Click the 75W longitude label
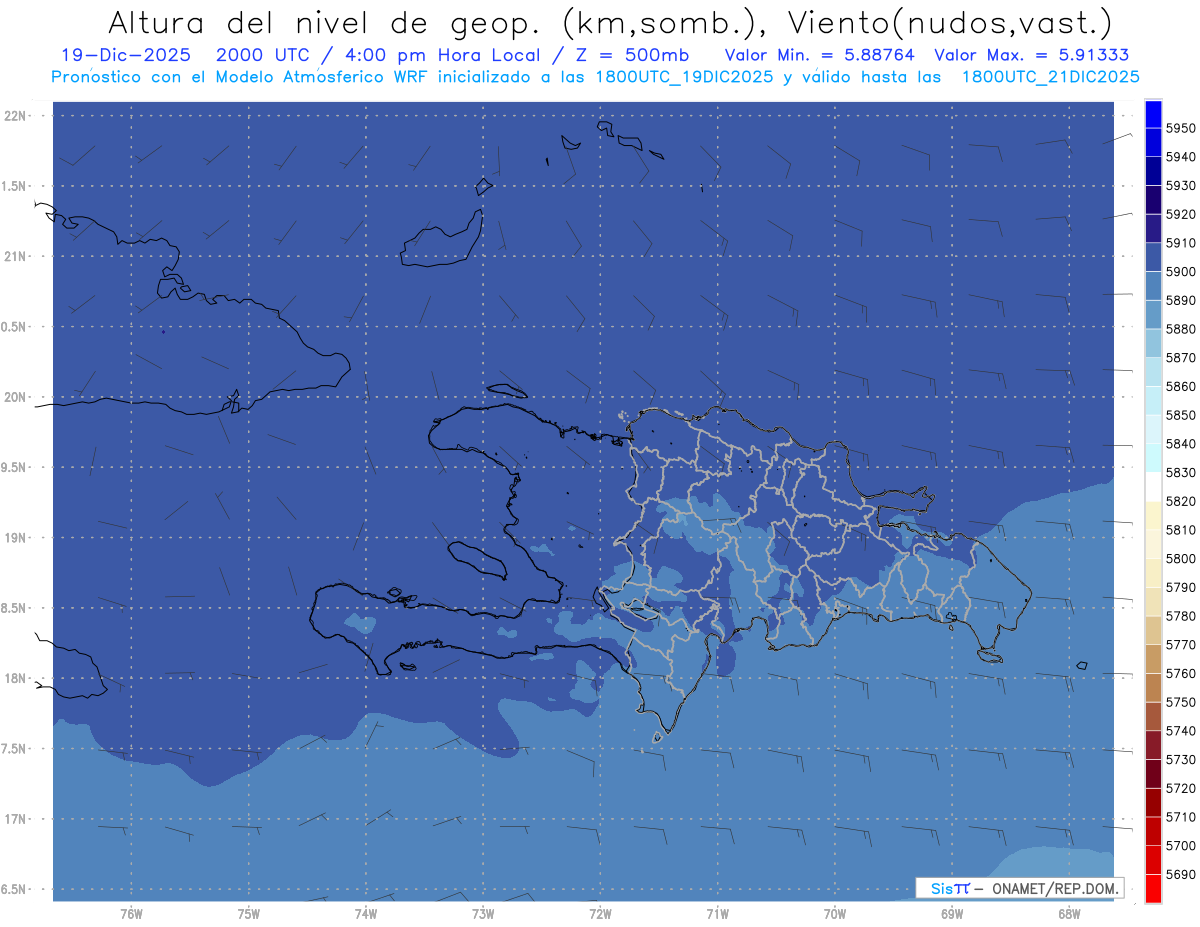Screen dimensions: 1200x927 click(249, 914)
